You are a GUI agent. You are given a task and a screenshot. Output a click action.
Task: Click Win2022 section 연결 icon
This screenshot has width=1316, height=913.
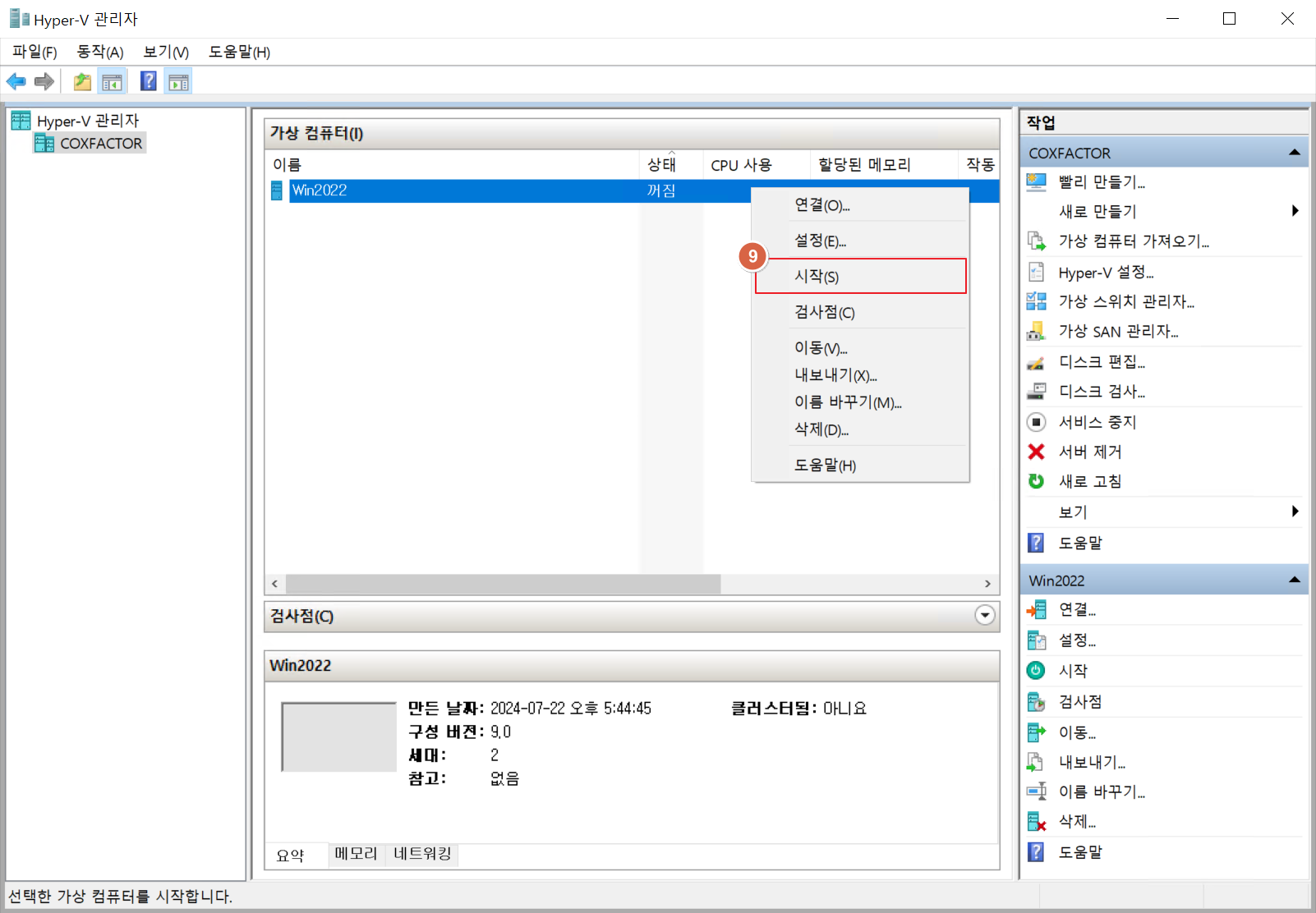[1037, 609]
